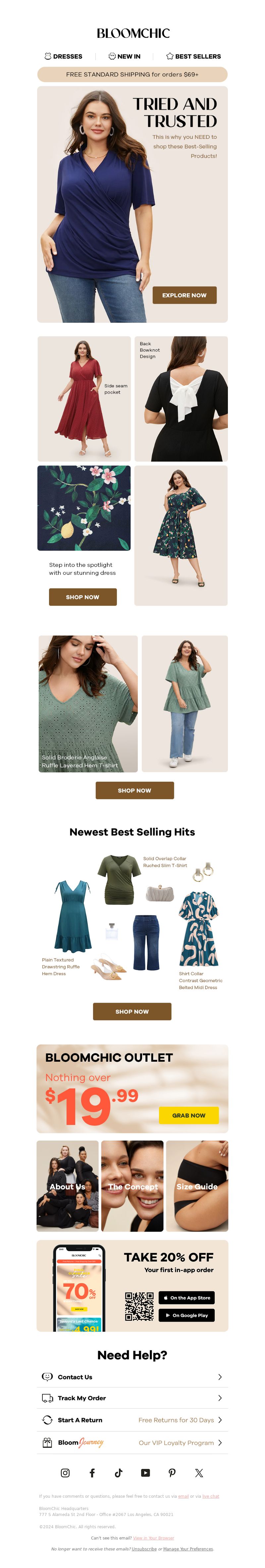Expand the Contact Us row chevron
265x1568 pixels.
tap(219, 1376)
